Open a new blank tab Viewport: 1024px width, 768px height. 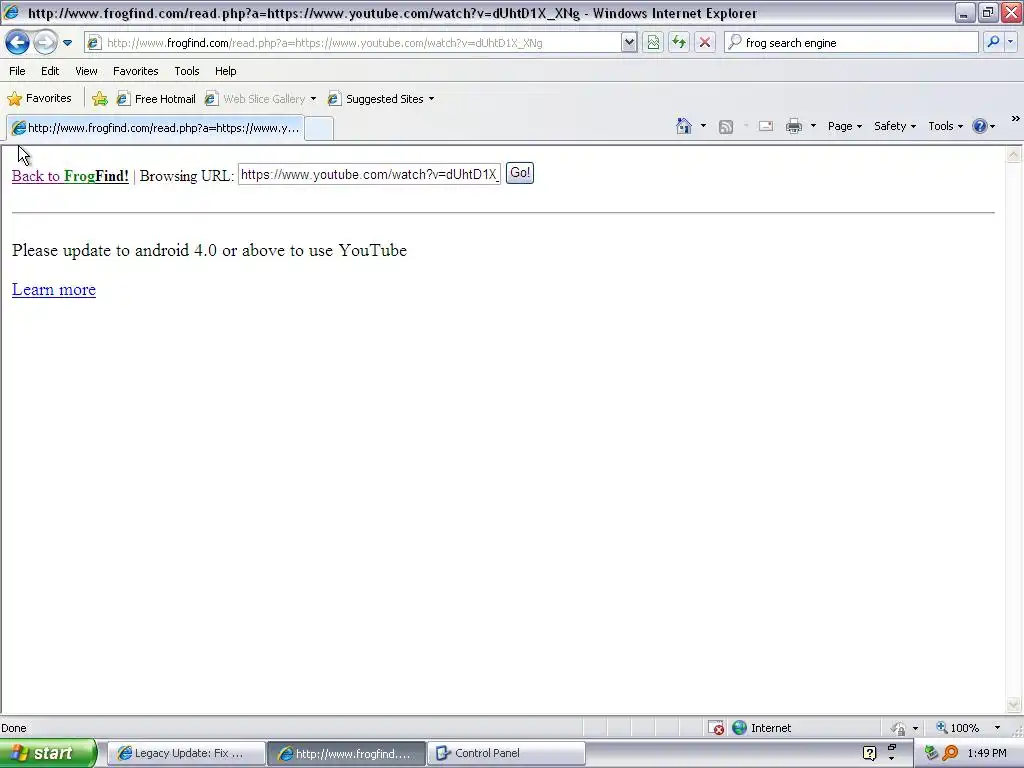click(319, 128)
